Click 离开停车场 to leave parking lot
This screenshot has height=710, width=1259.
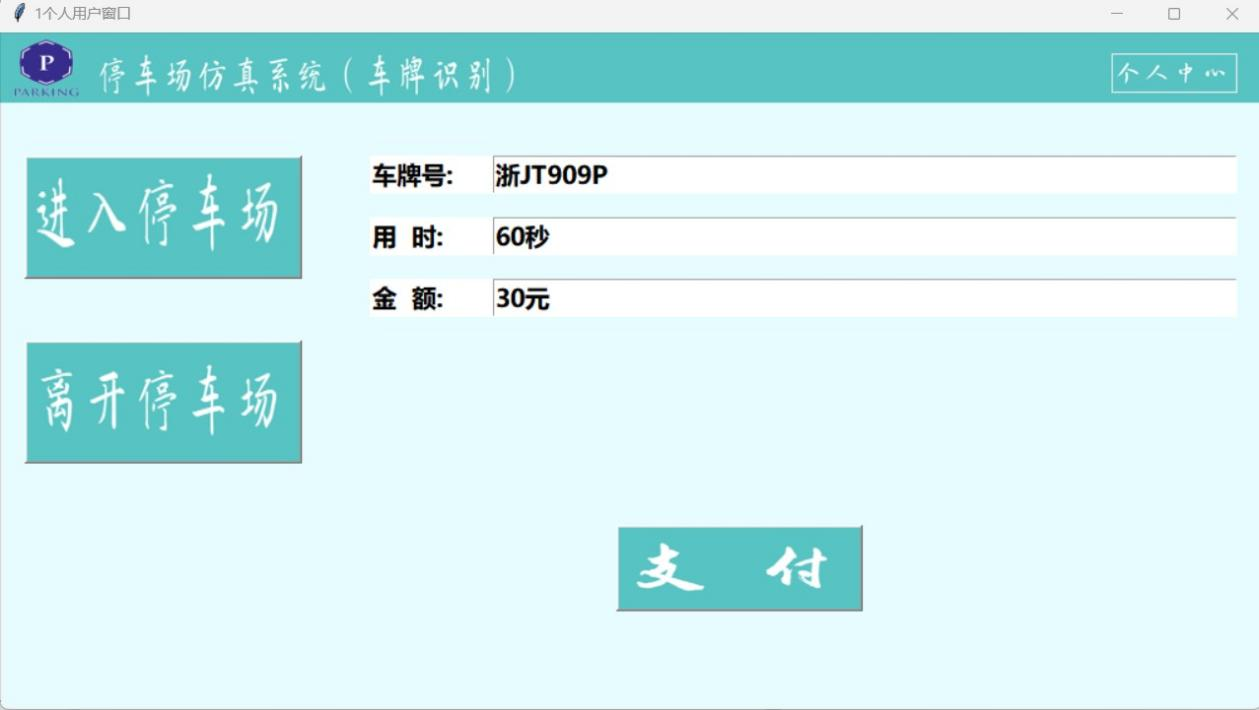point(163,402)
